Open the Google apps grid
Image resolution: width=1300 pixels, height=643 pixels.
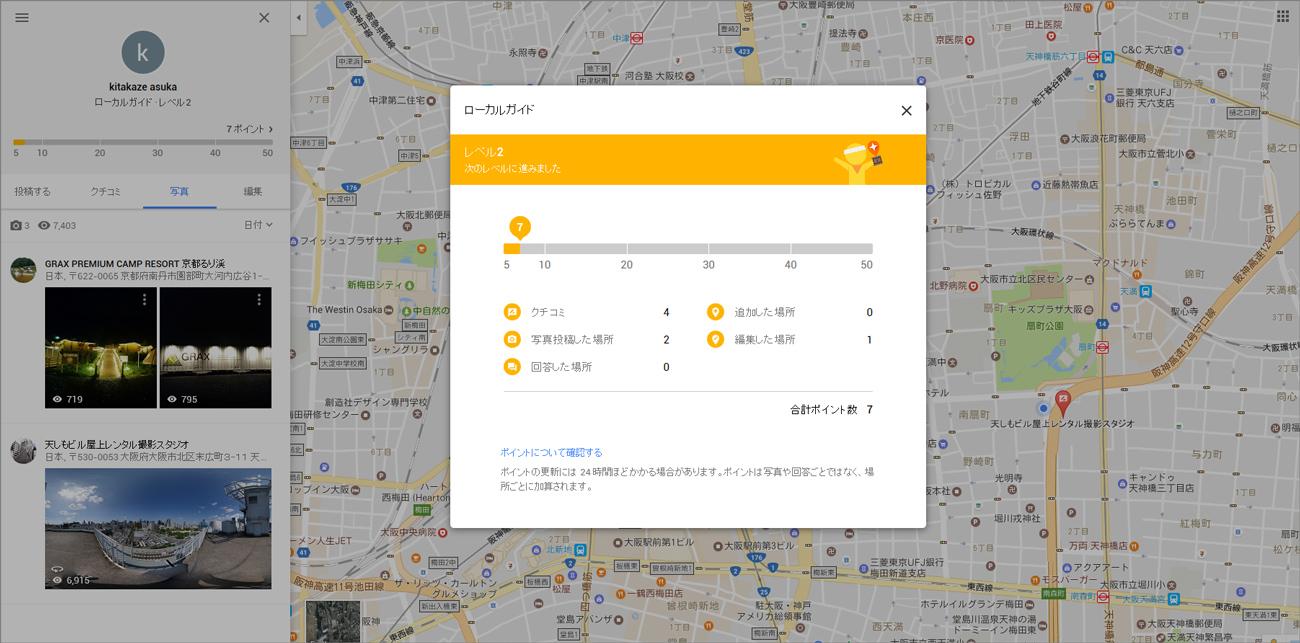coord(1283,16)
